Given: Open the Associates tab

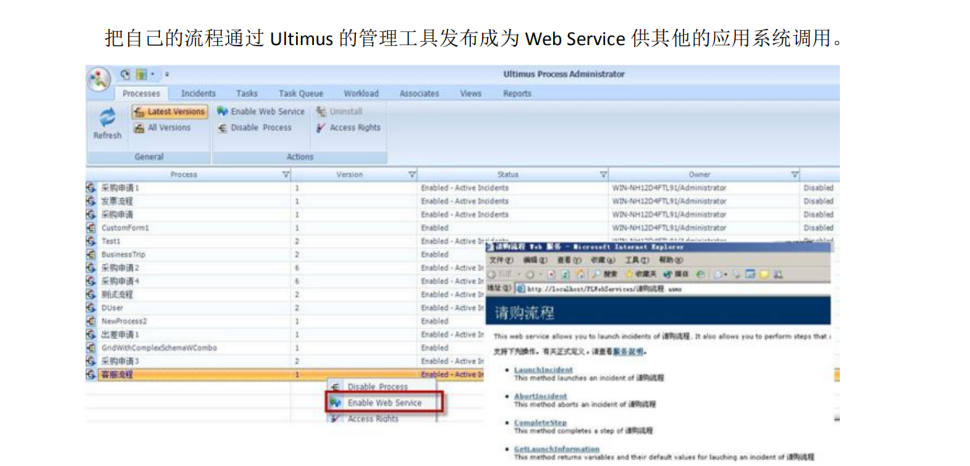Looking at the screenshot, I should pos(419,93).
